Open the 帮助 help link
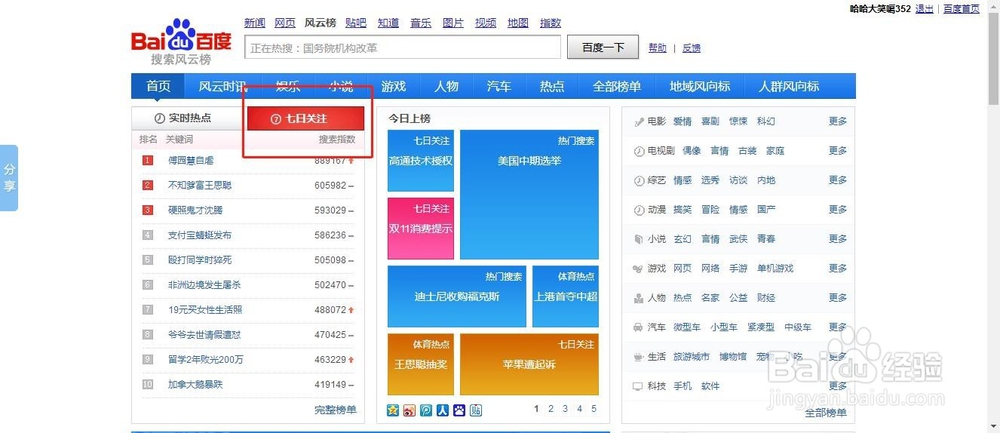The image size is (1000, 433). coord(658,48)
